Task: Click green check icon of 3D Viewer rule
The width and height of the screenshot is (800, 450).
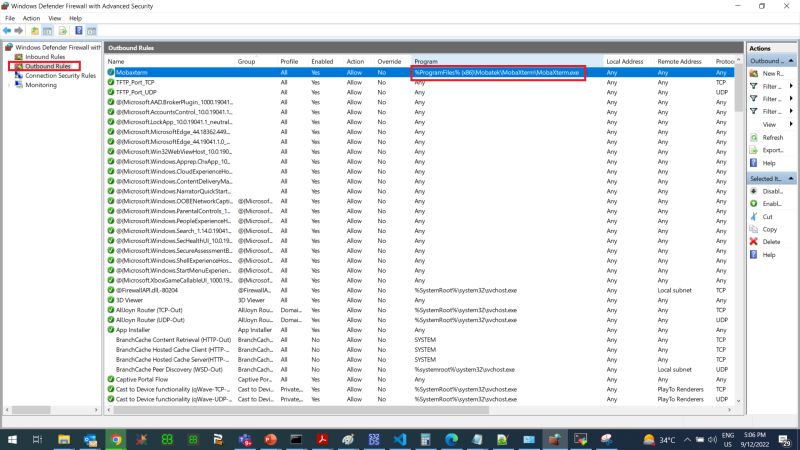Action: tap(111, 300)
